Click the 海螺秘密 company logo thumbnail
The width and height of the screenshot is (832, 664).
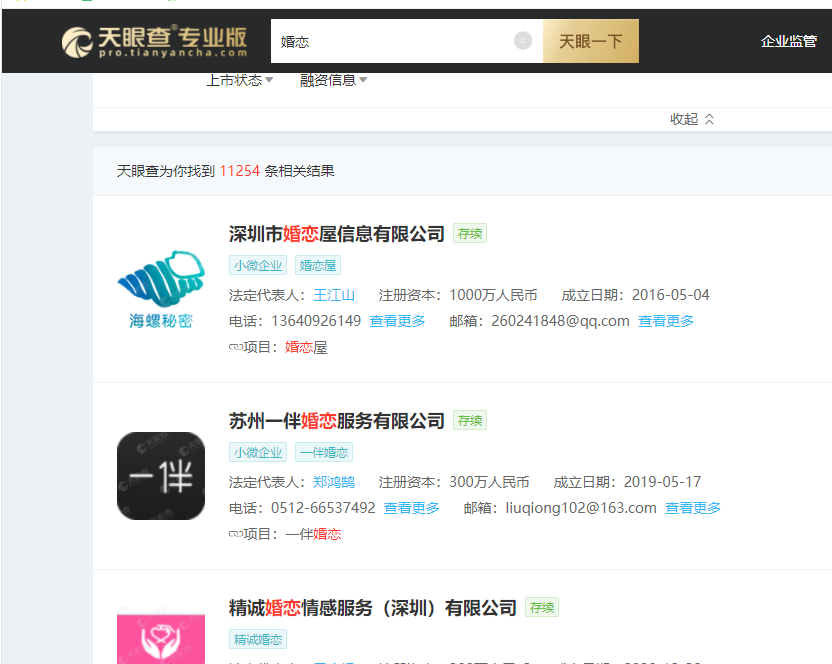pos(161,290)
